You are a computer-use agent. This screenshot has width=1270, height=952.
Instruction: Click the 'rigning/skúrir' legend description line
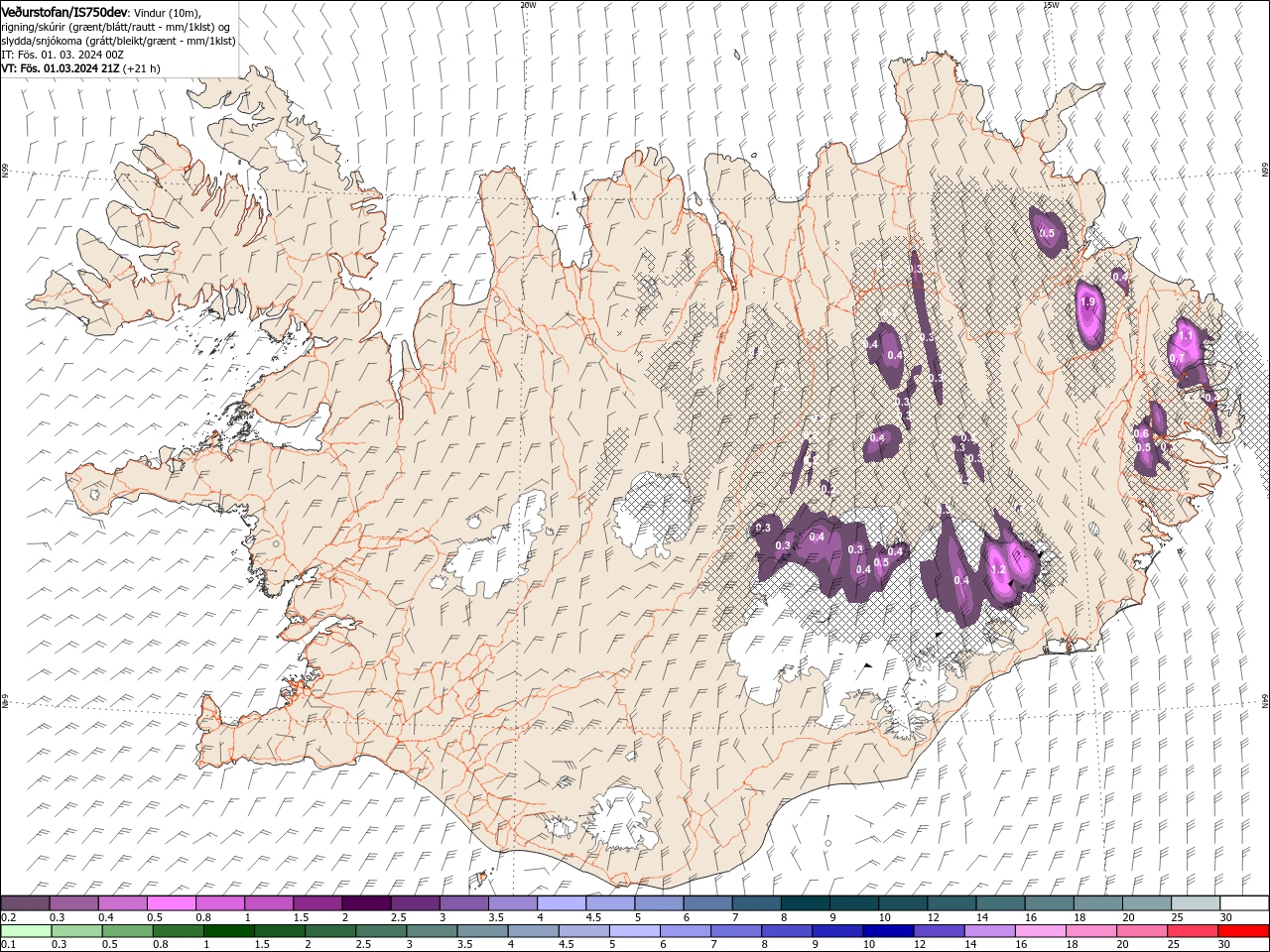pyautogui.click(x=115, y=27)
